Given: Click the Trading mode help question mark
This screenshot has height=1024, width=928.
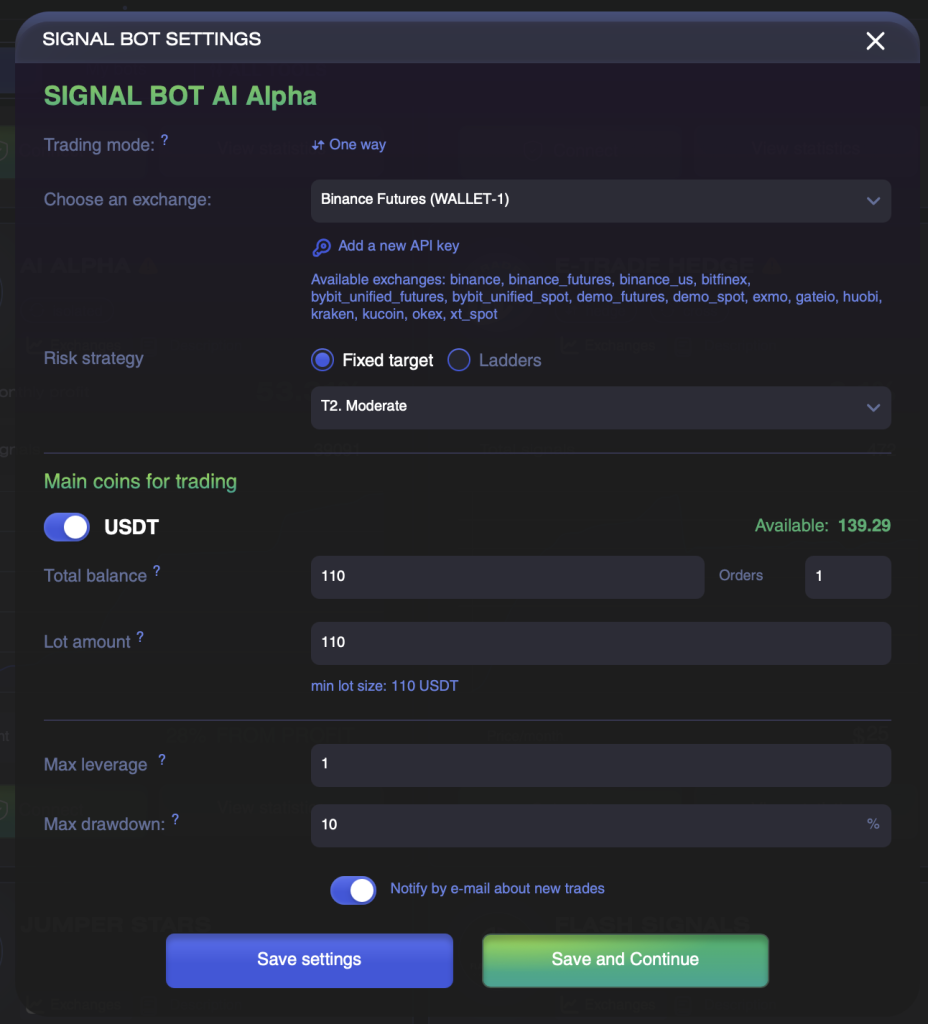Looking at the screenshot, I should (165, 140).
